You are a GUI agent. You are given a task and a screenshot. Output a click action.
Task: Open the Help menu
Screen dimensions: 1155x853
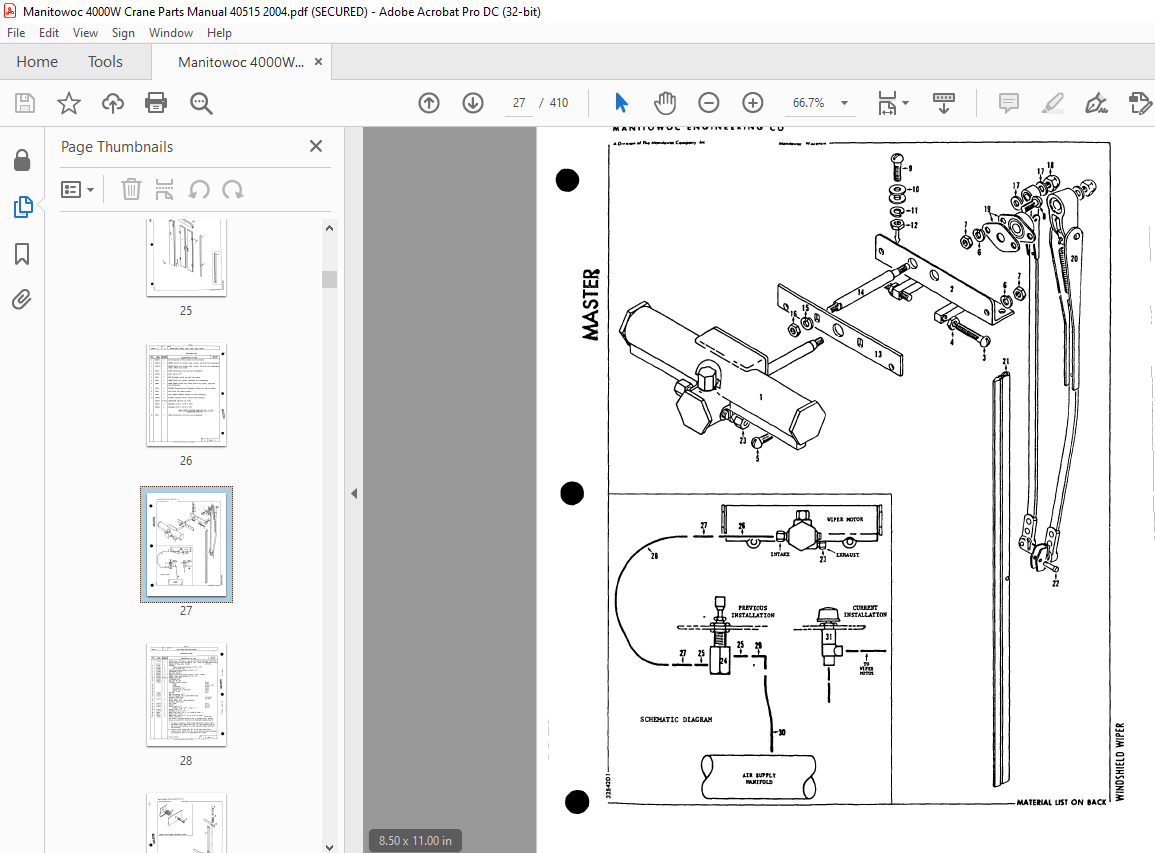tap(219, 33)
